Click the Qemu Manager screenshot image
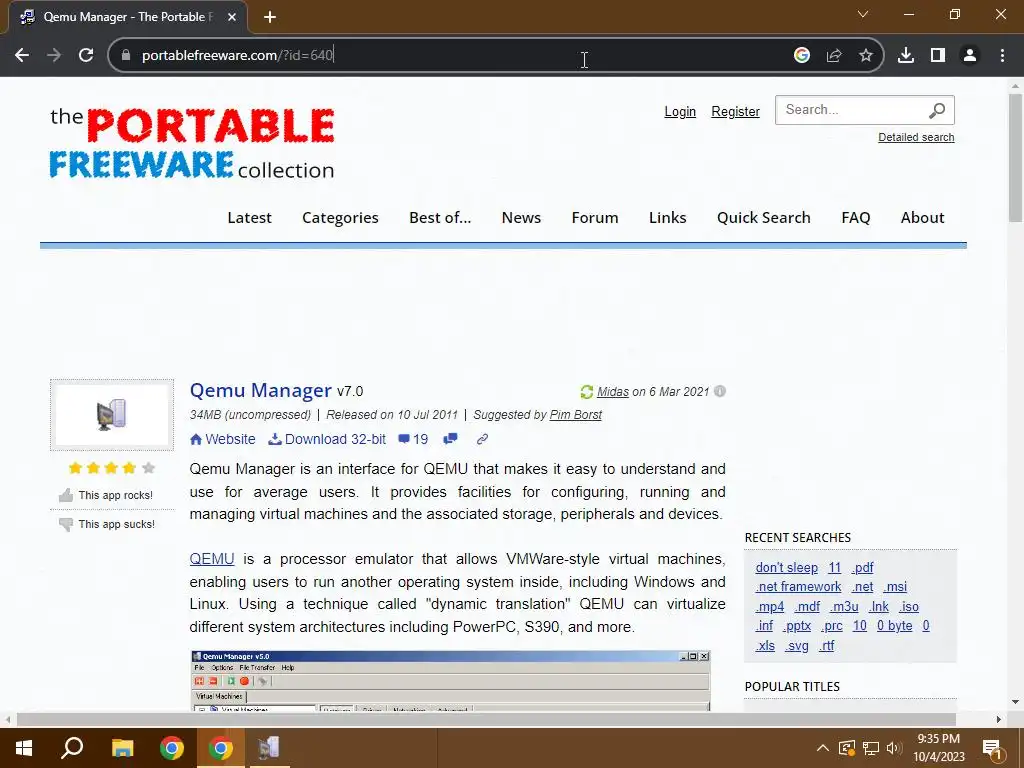Viewport: 1024px width, 768px height. point(450,680)
